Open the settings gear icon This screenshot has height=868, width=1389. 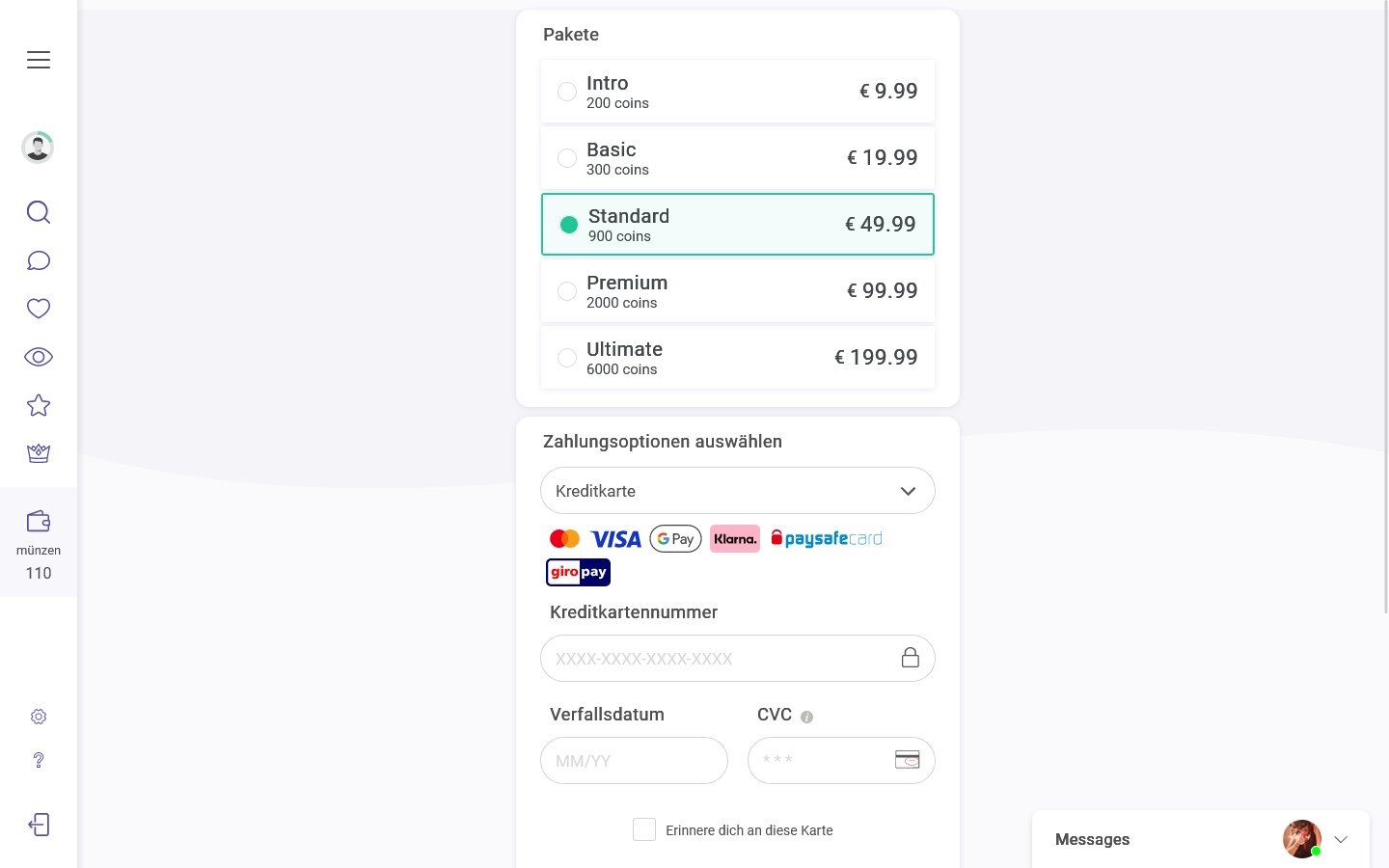pyautogui.click(x=39, y=717)
